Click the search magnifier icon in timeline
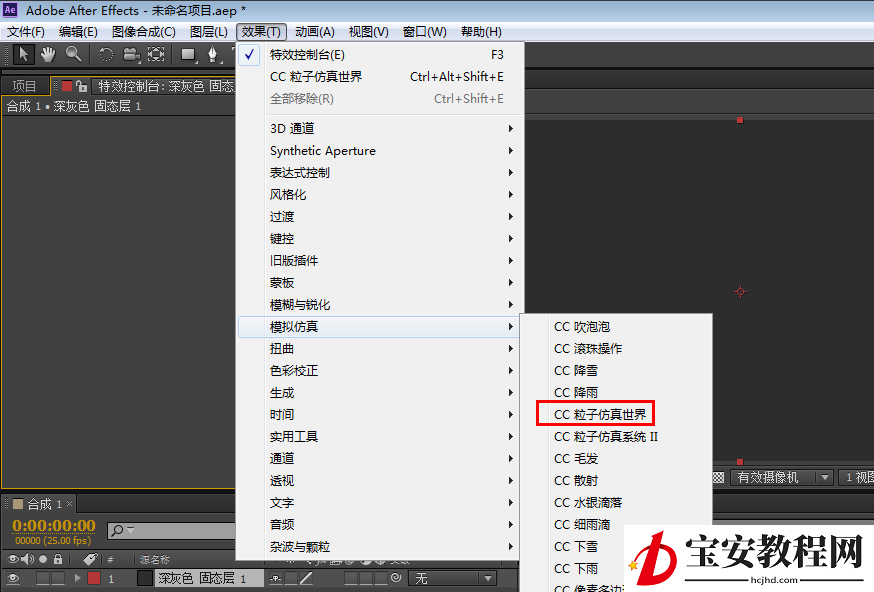 pos(117,530)
